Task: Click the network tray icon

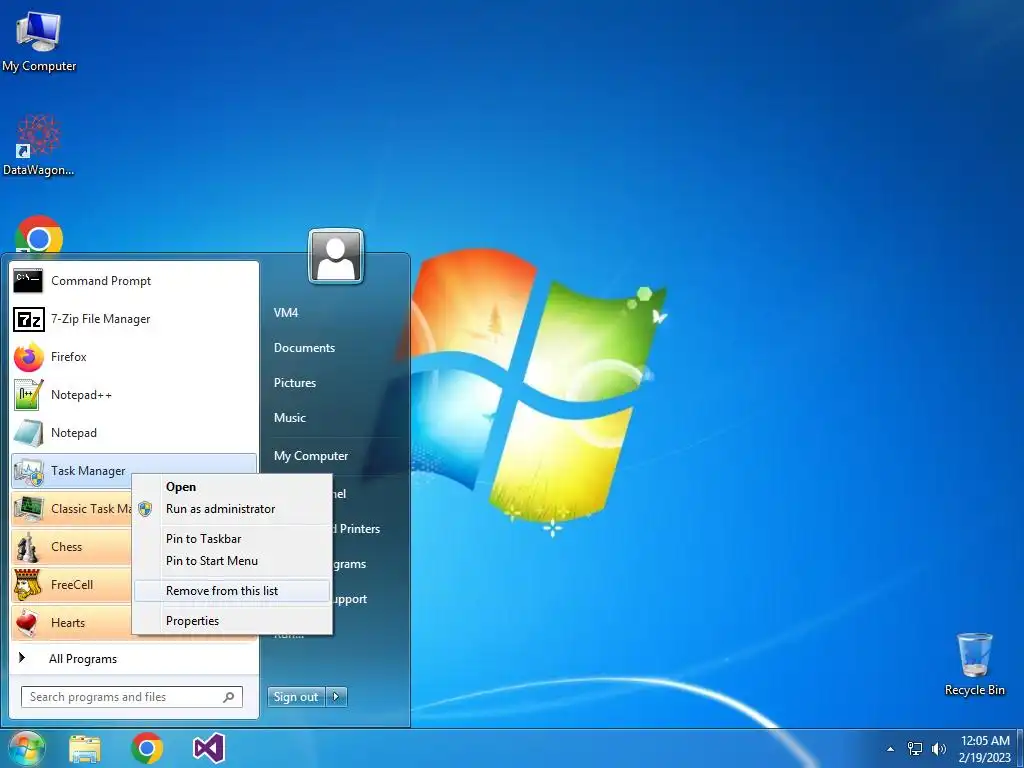Action: [x=915, y=749]
